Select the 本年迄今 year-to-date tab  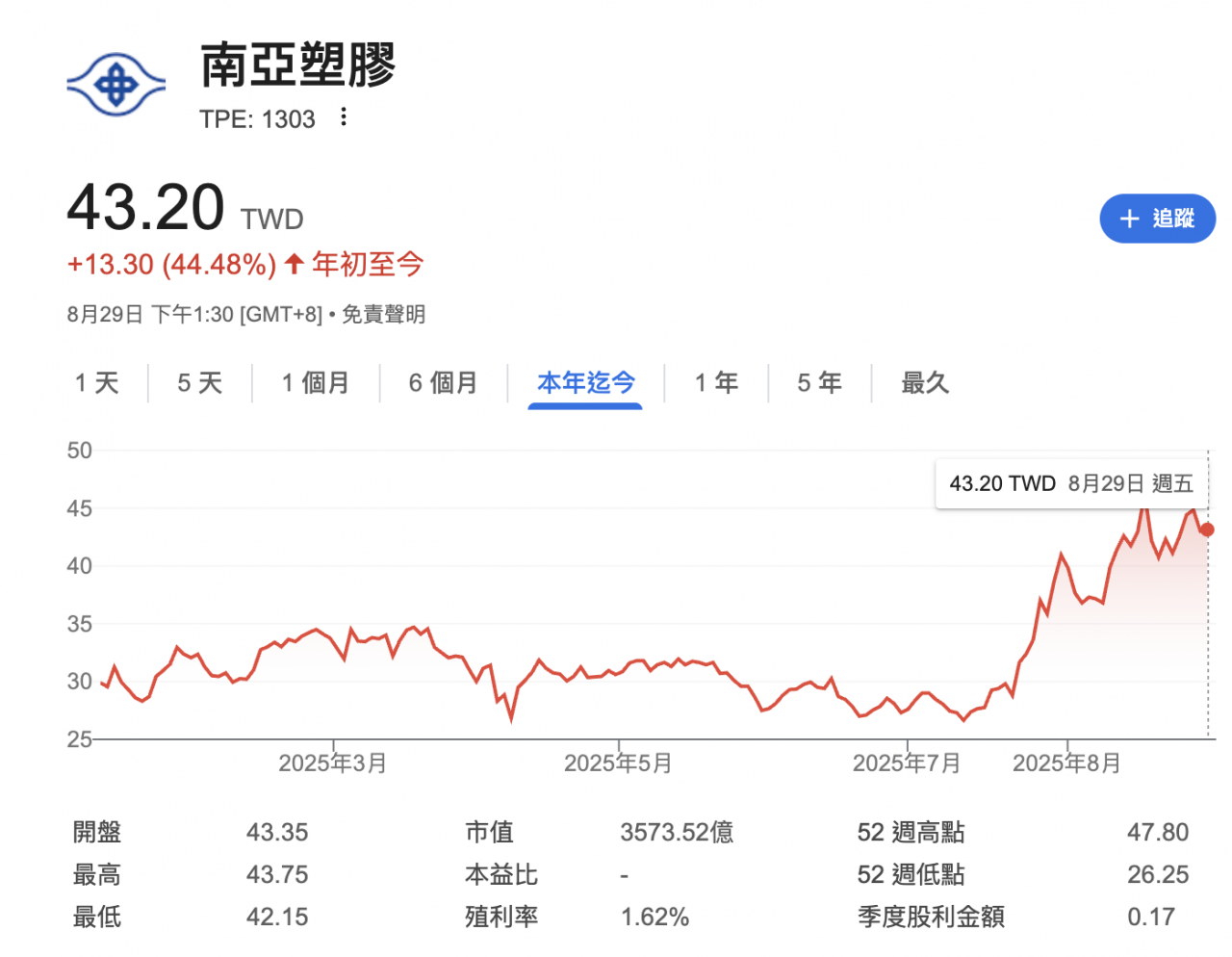585,383
